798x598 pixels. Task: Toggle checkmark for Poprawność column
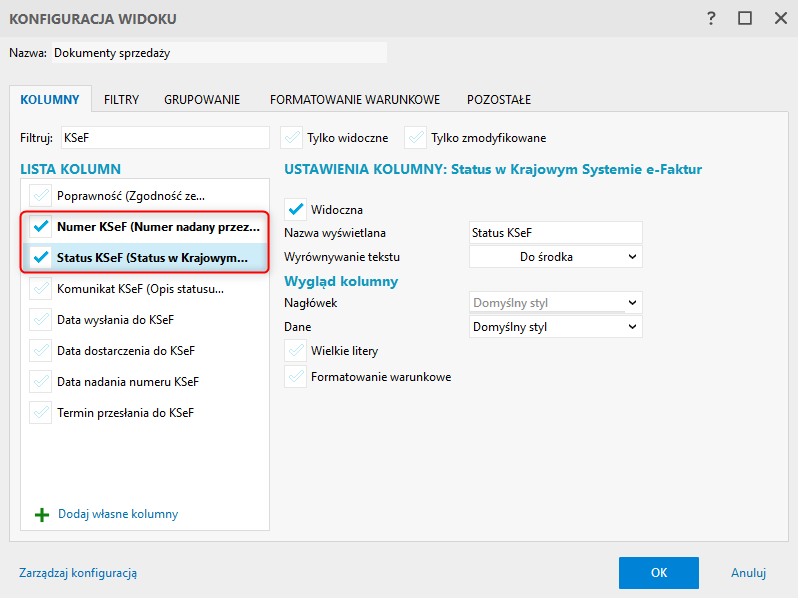click(x=41, y=195)
